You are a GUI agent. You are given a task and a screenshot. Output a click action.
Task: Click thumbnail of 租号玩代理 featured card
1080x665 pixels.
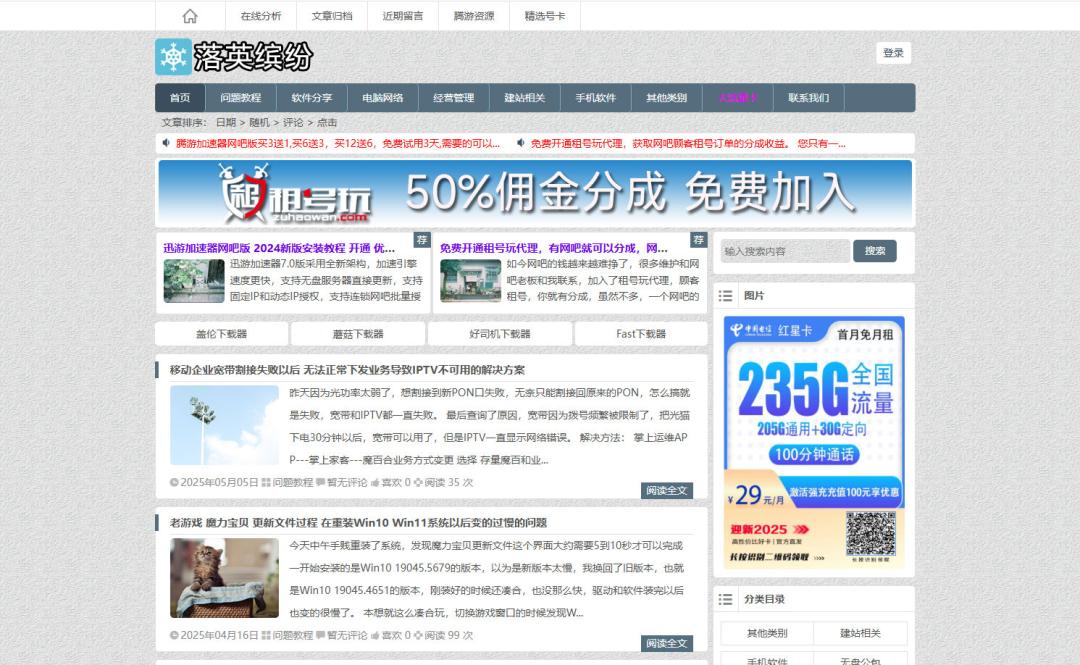click(x=470, y=280)
